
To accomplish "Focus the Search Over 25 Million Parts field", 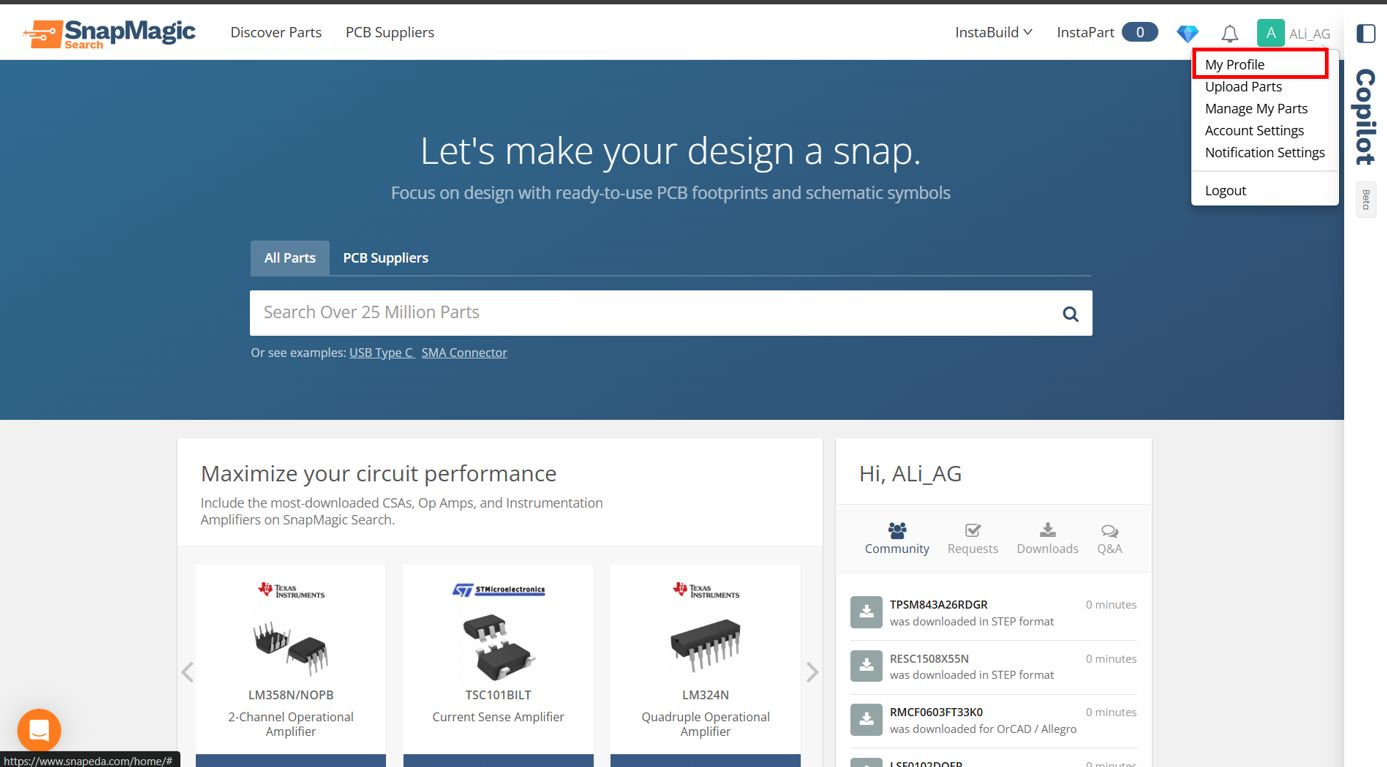I will pyautogui.click(x=671, y=313).
